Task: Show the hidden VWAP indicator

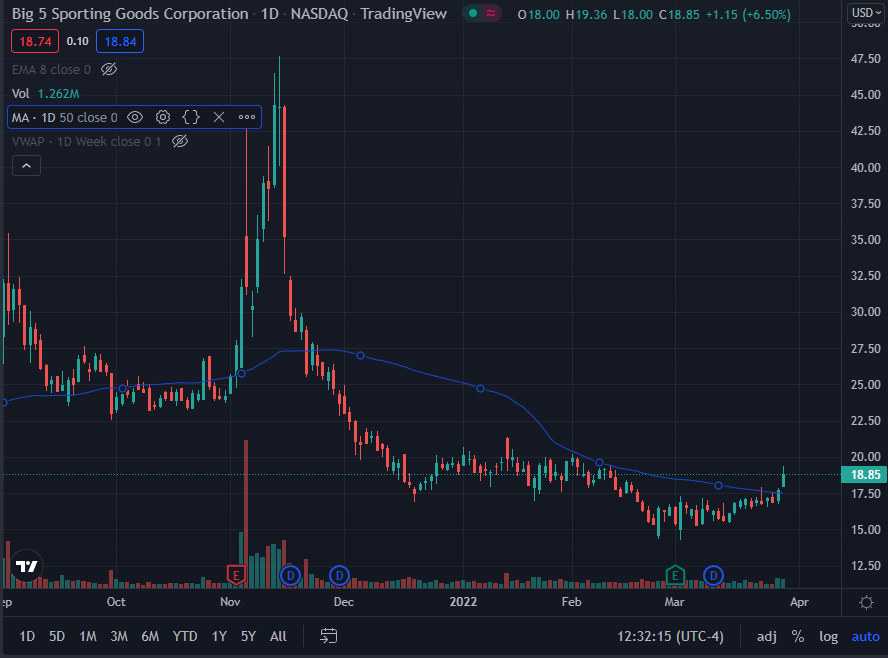Action: 180,141
